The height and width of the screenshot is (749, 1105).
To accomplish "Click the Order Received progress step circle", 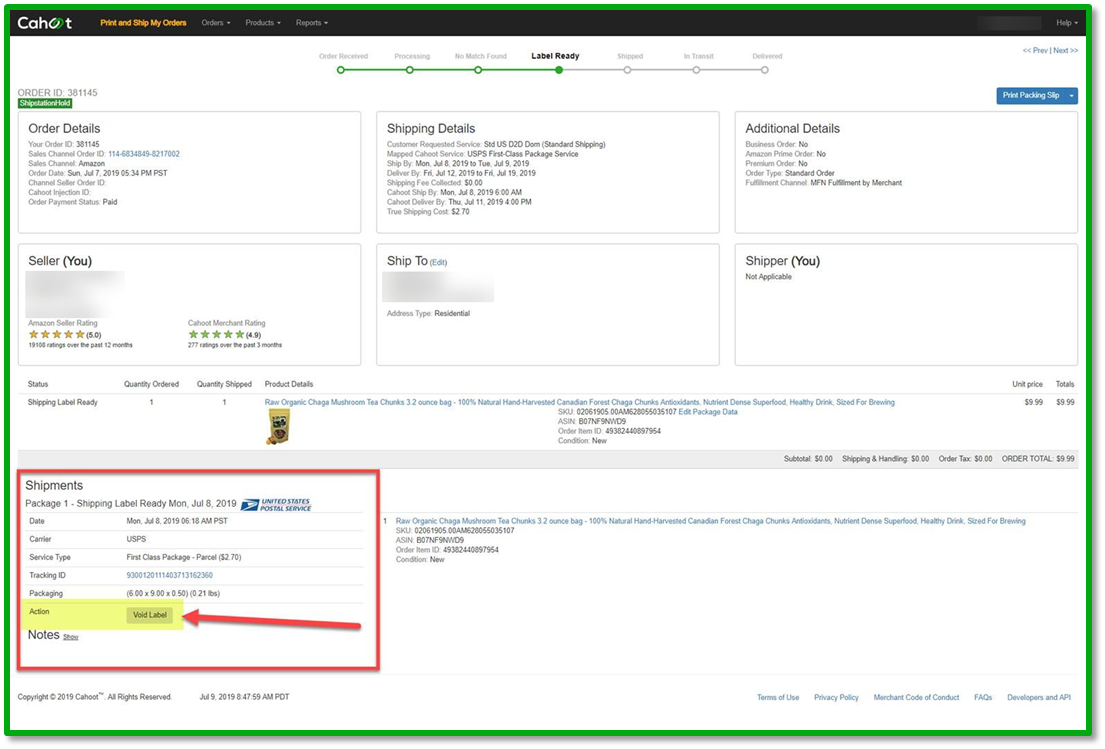I will click(341, 70).
